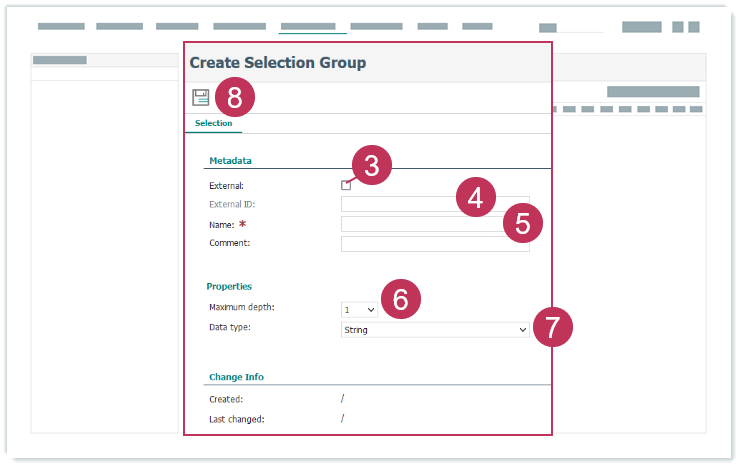Open the Maximum depth dropdown

(359, 310)
